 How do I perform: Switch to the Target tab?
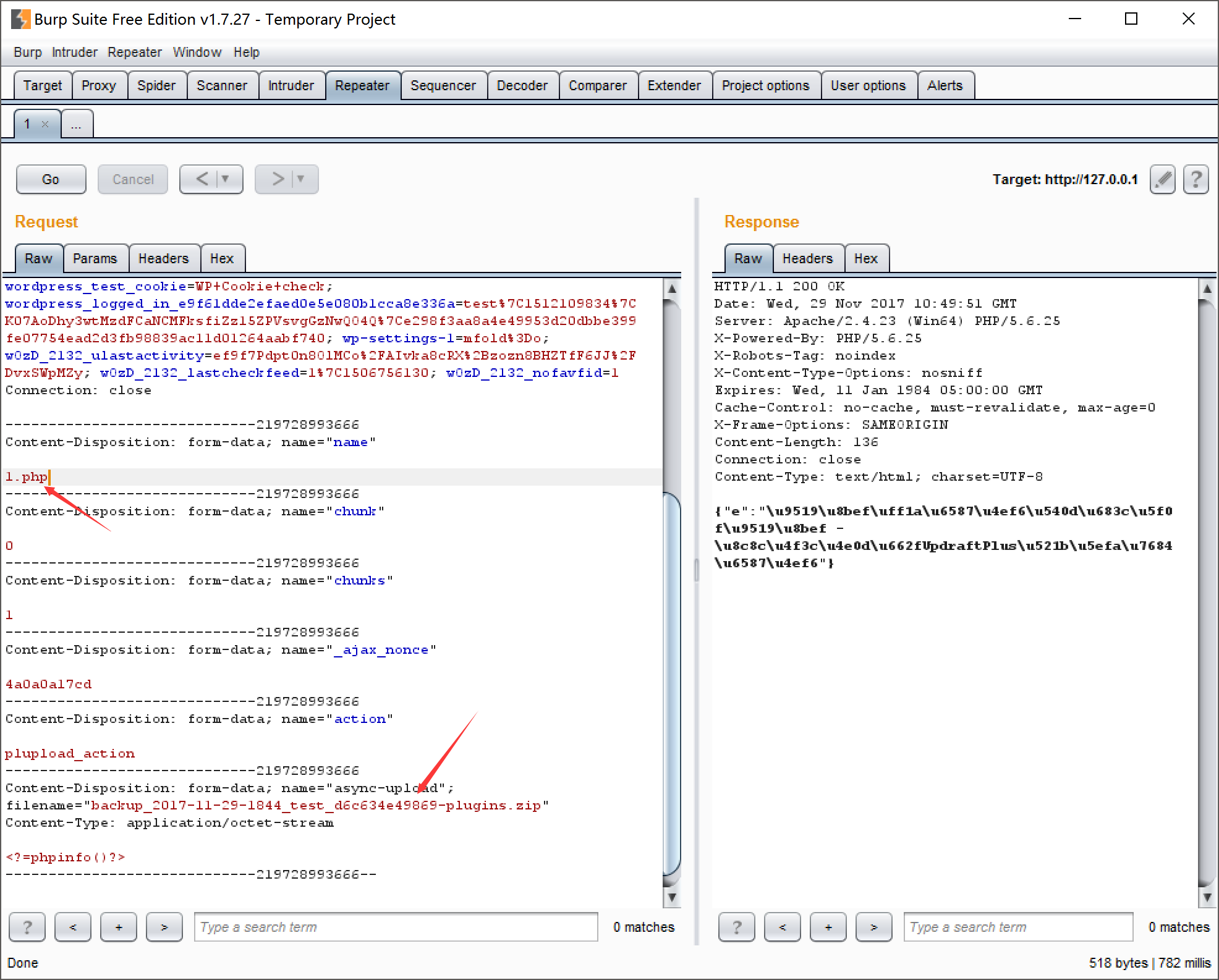[43, 85]
